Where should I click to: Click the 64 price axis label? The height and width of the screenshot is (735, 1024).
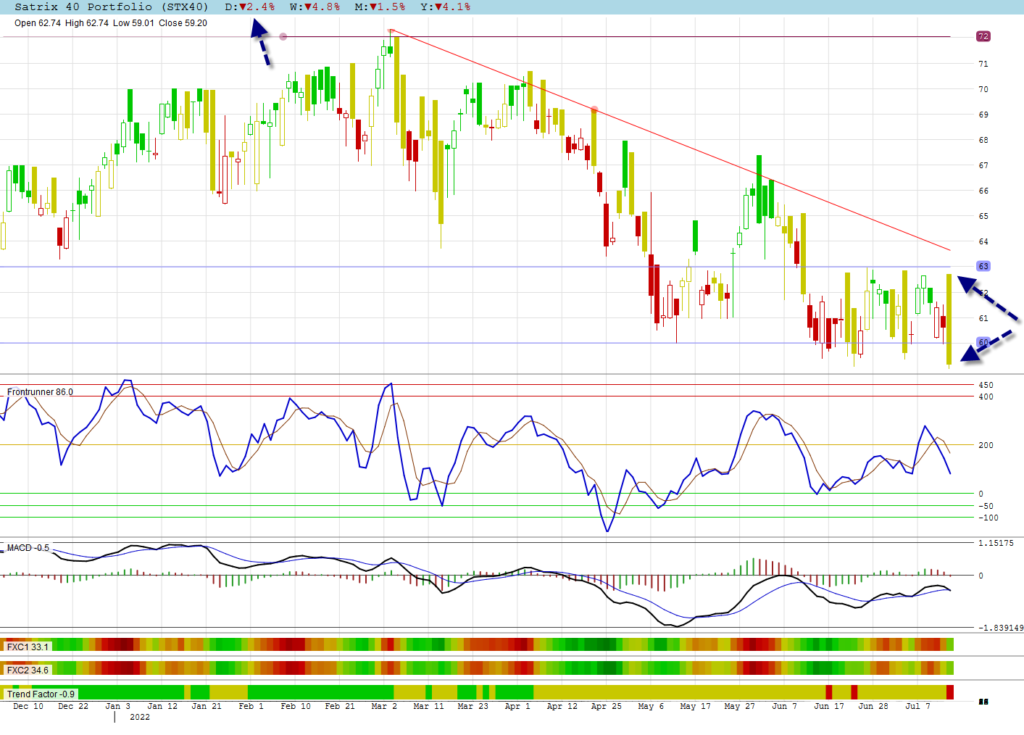tap(983, 242)
